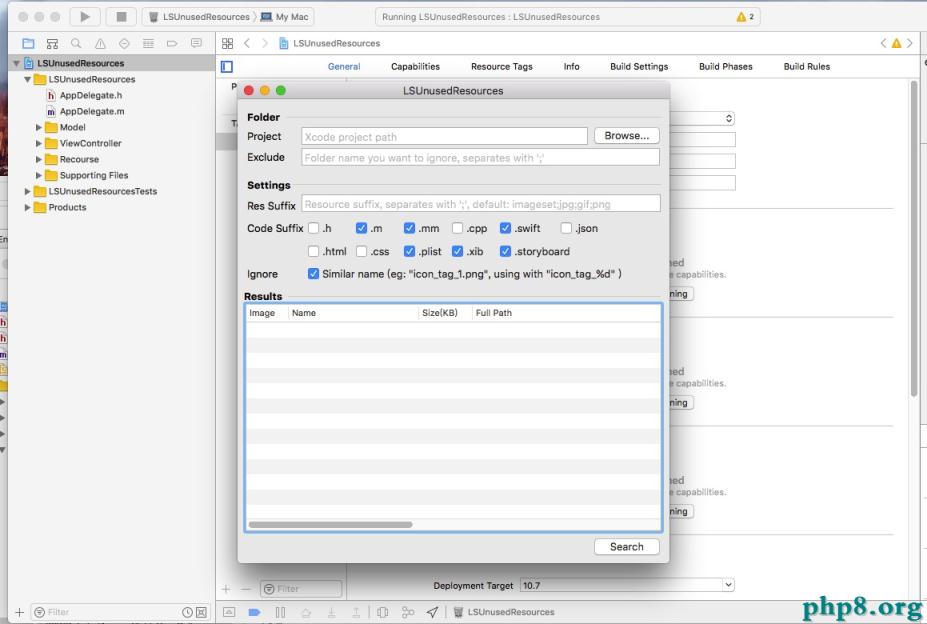Click the results table horizontal scrollbar
Screen dimensions: 927x624
330,524
